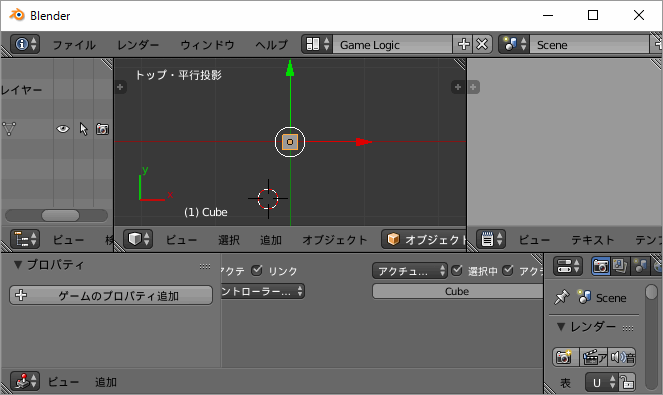The height and width of the screenshot is (395, 663).
Task: Click the Cube object button in actuators
Action: click(x=458, y=291)
